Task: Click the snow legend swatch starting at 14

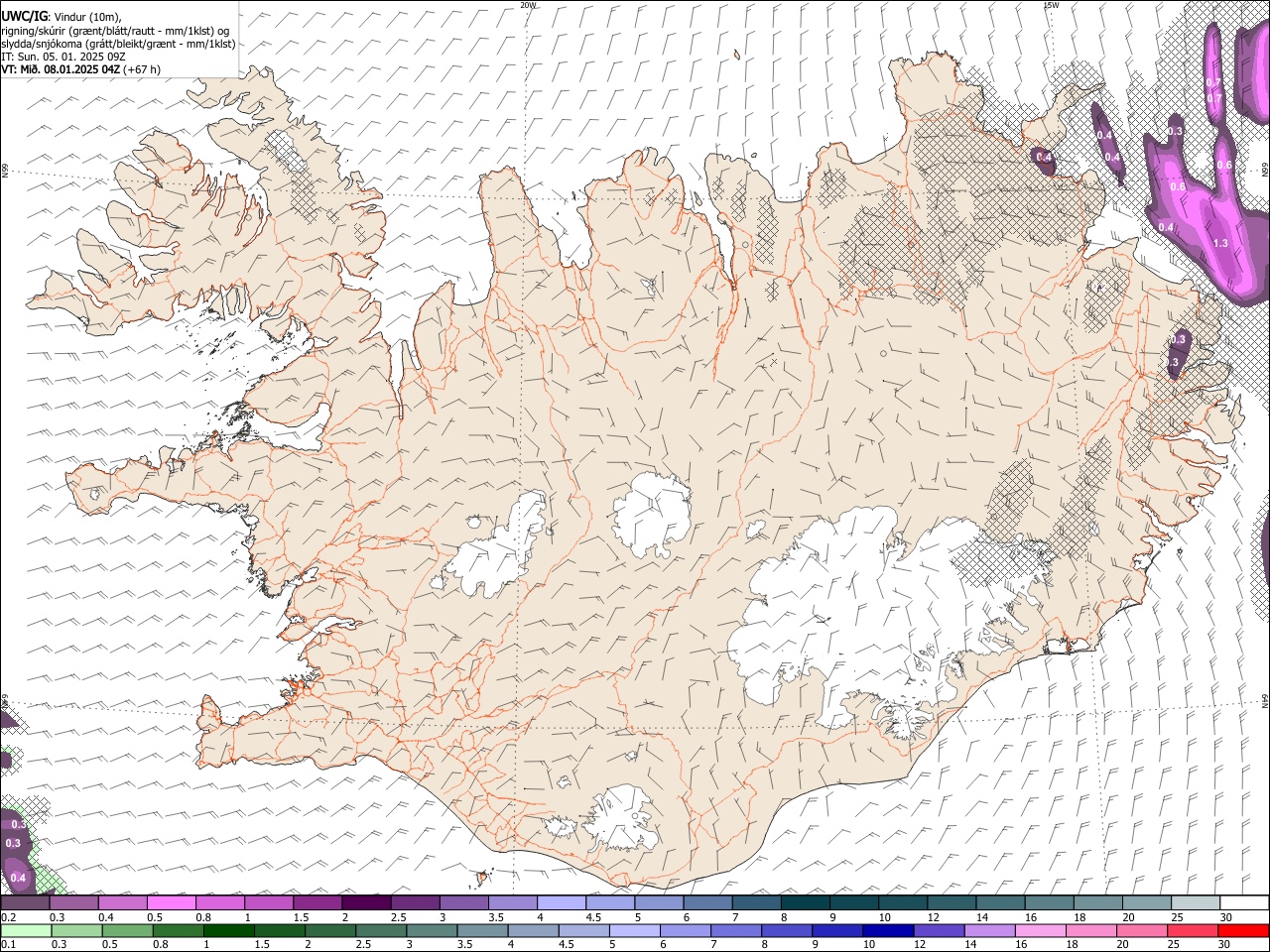Action: [1001, 902]
